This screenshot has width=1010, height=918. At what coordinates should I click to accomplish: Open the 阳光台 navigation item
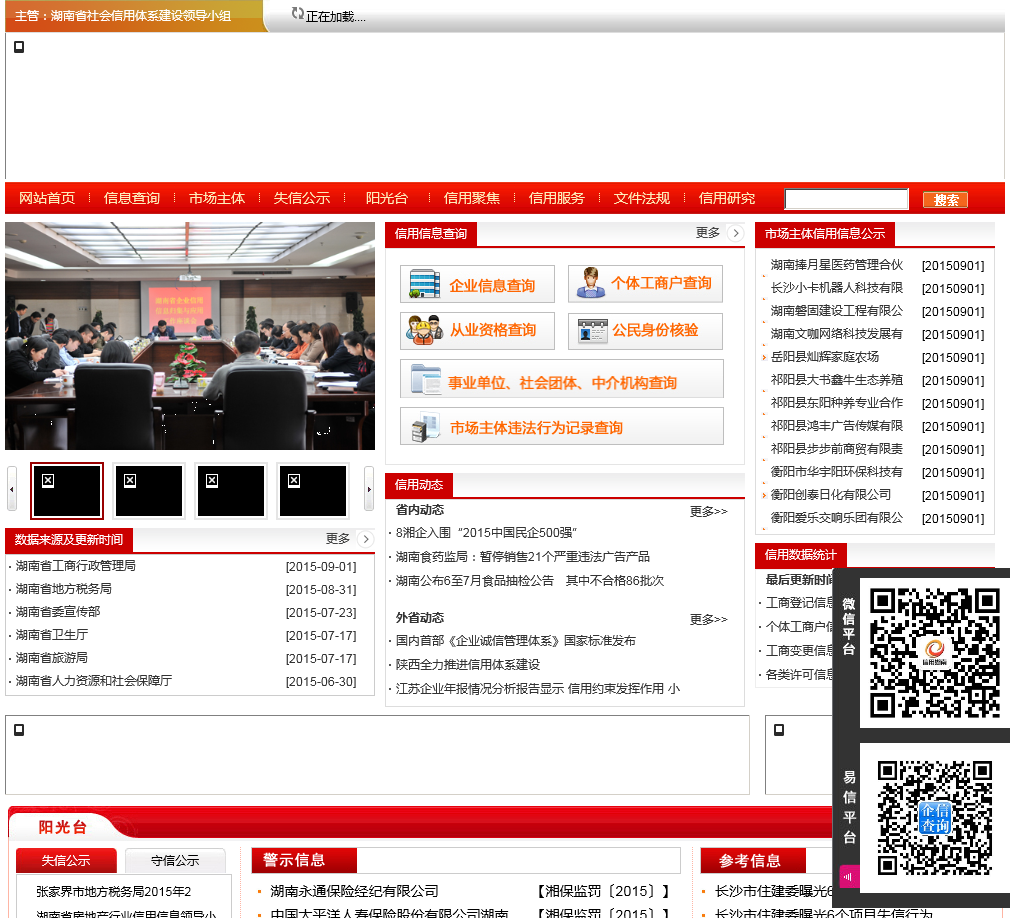coord(387,198)
